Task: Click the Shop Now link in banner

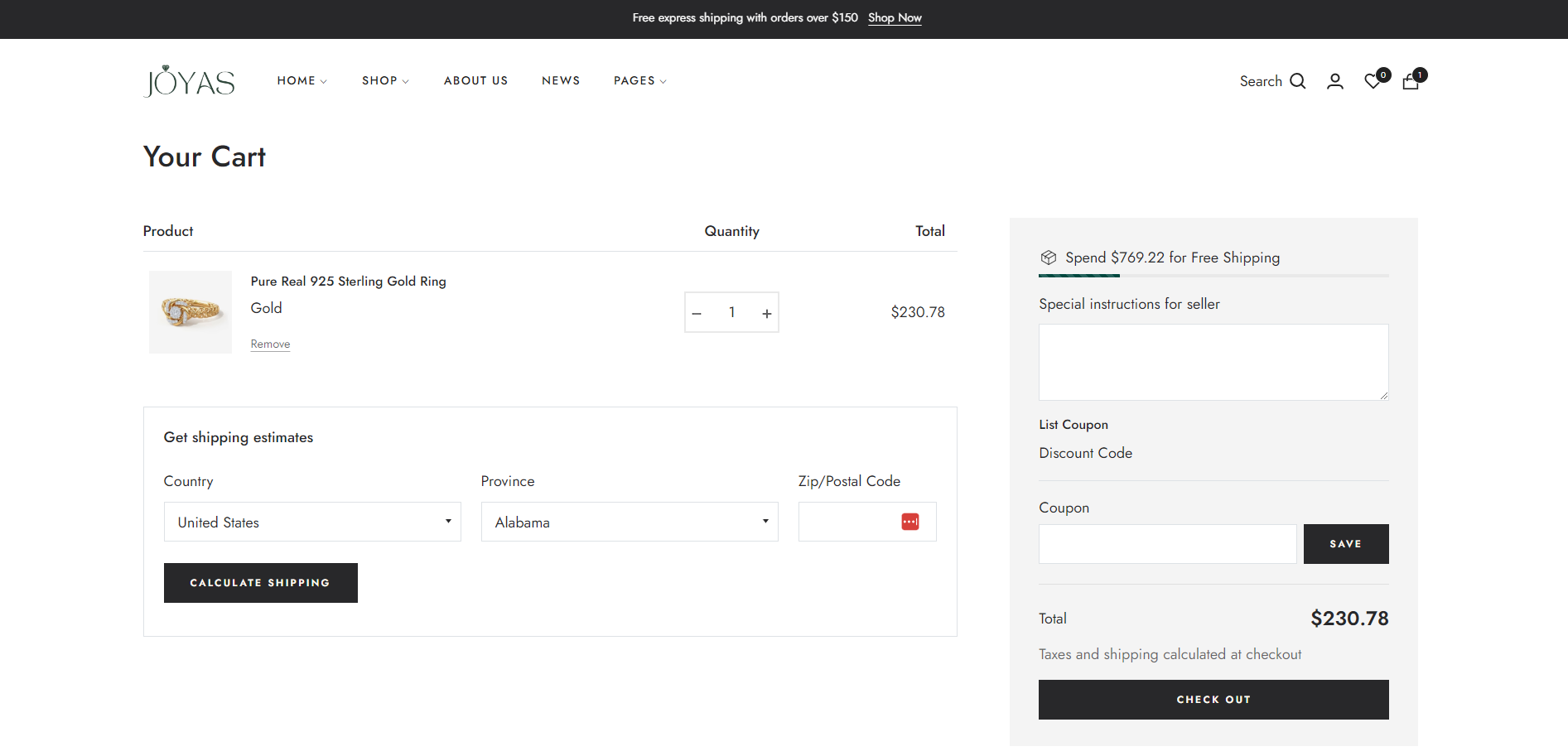Action: point(895,17)
